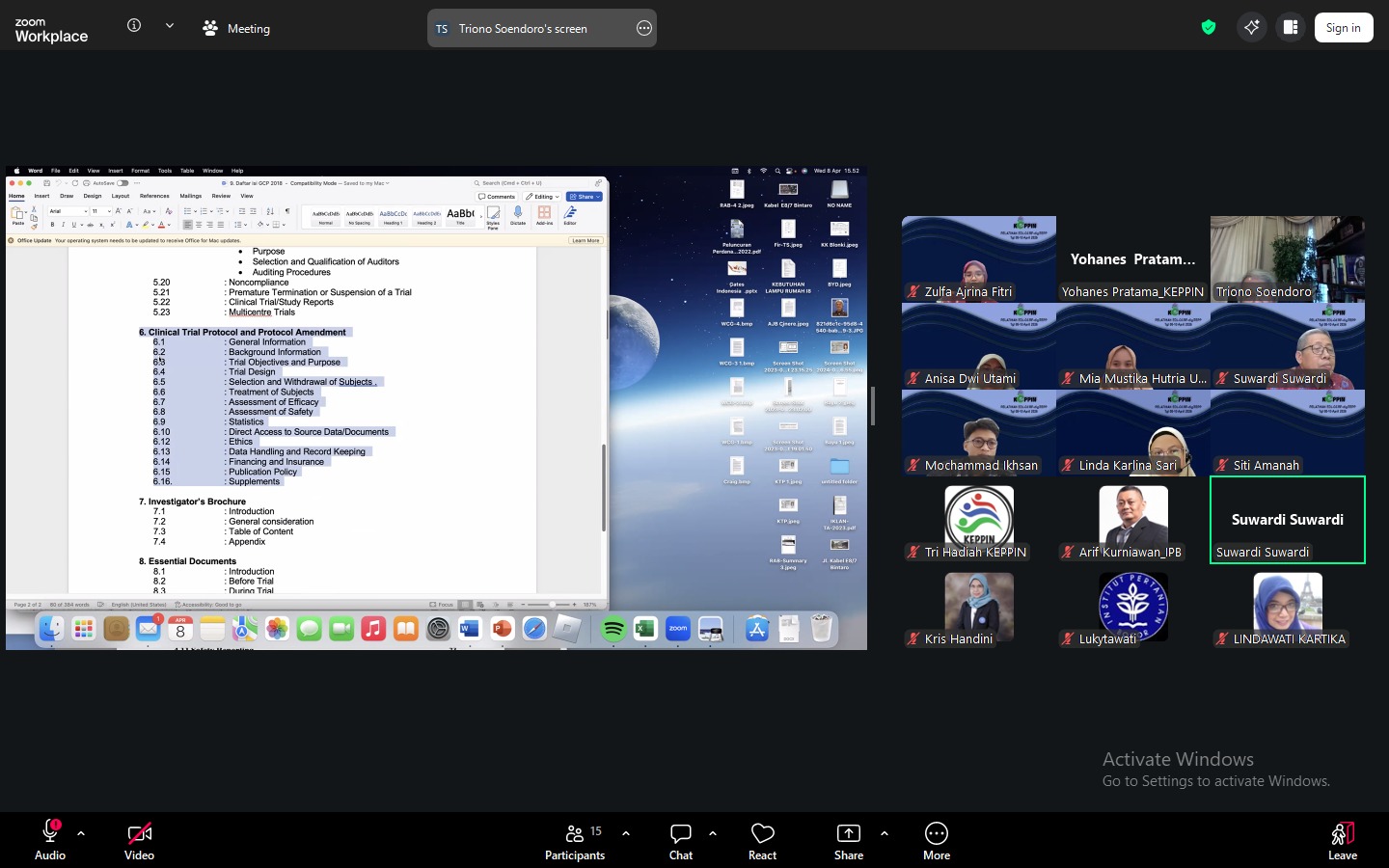1389x868 pixels.
Task: Click the Leave button
Action: pyautogui.click(x=1342, y=839)
